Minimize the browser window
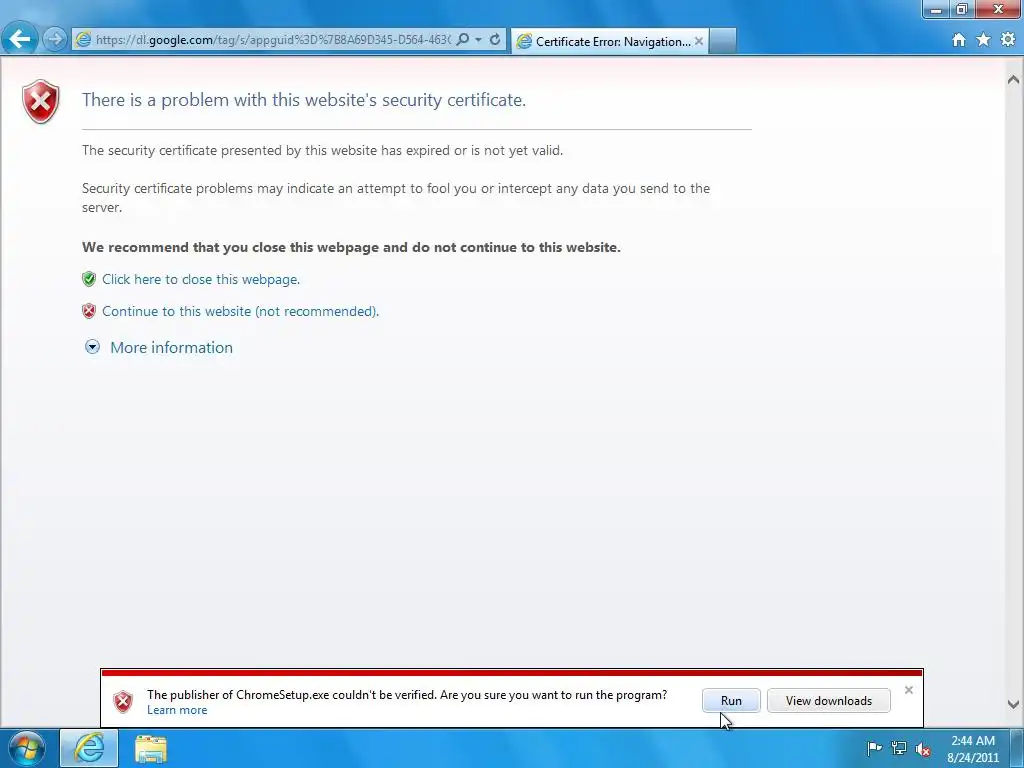Viewport: 1024px width, 768px height. point(936,9)
